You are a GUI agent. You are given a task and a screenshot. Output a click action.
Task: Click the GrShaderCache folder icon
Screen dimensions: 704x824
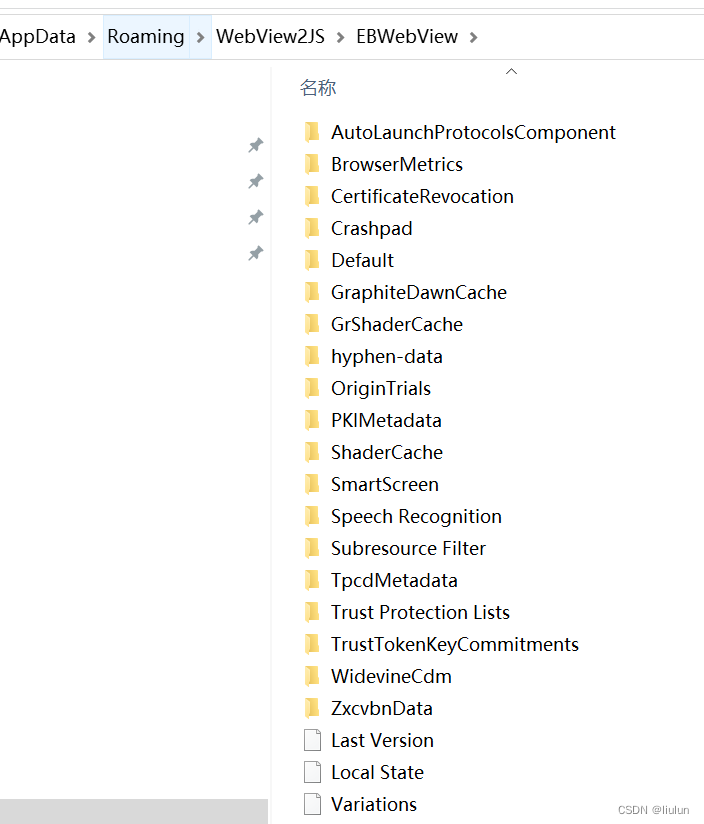pos(312,324)
